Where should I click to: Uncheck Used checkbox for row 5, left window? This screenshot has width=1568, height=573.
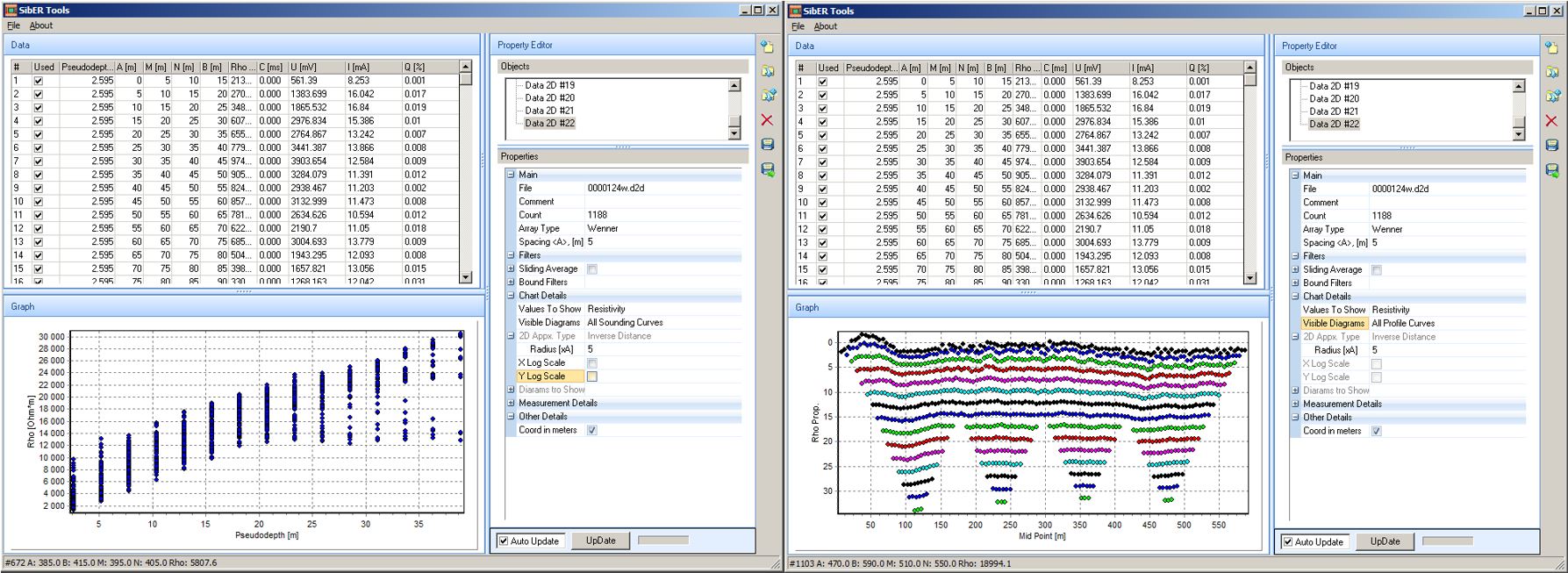coord(39,134)
